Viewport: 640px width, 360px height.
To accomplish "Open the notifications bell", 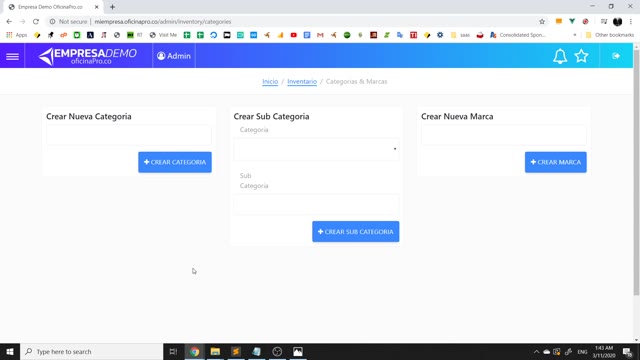I will point(560,56).
